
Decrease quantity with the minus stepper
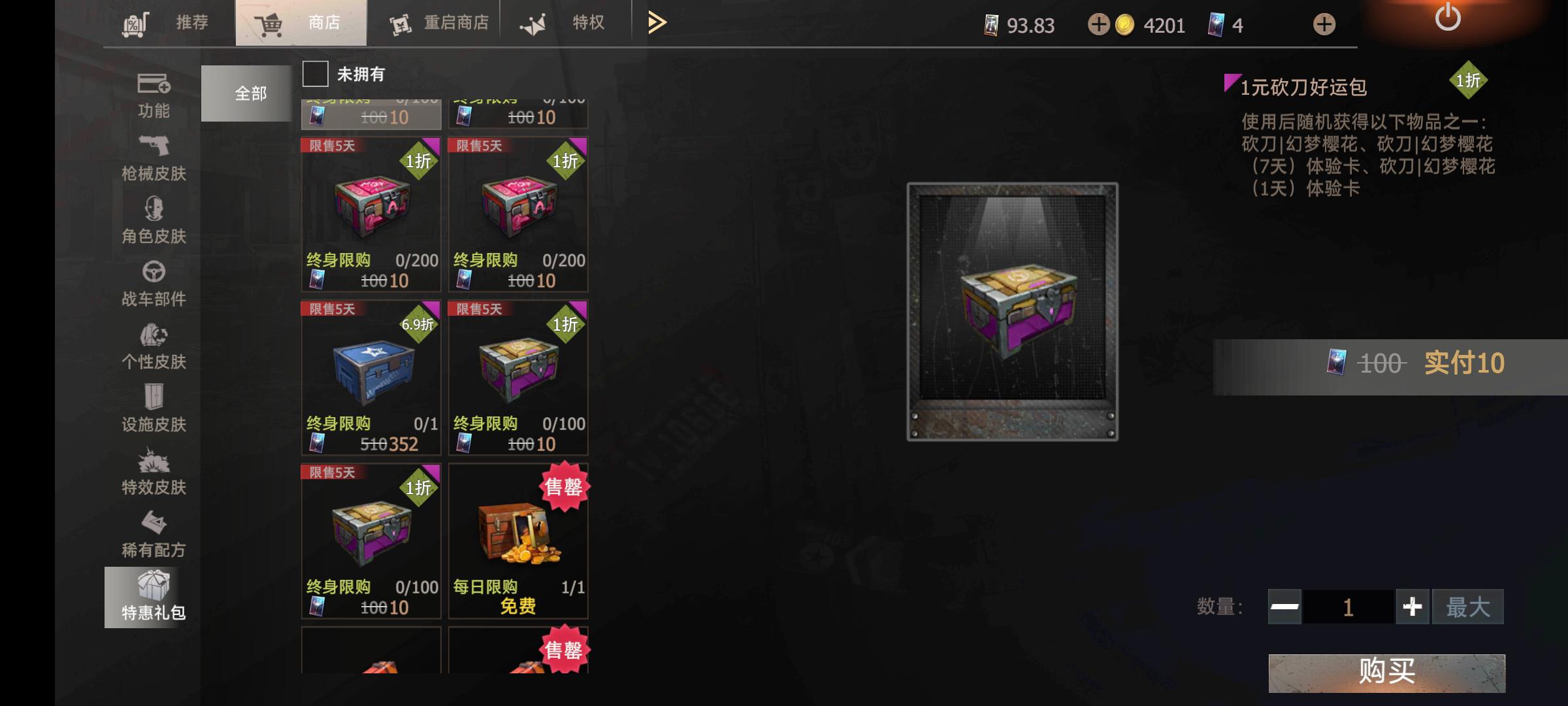pos(1284,607)
